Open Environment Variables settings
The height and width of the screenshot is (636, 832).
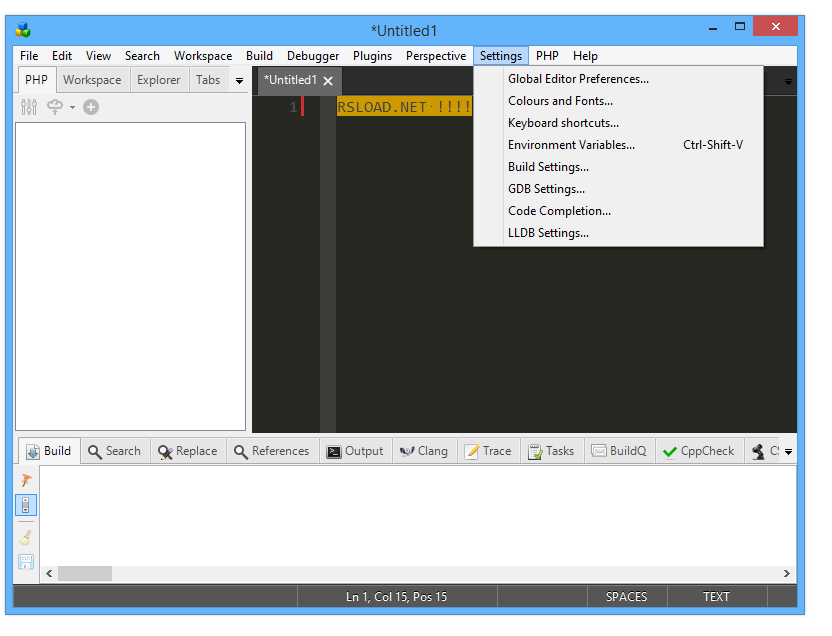click(571, 144)
